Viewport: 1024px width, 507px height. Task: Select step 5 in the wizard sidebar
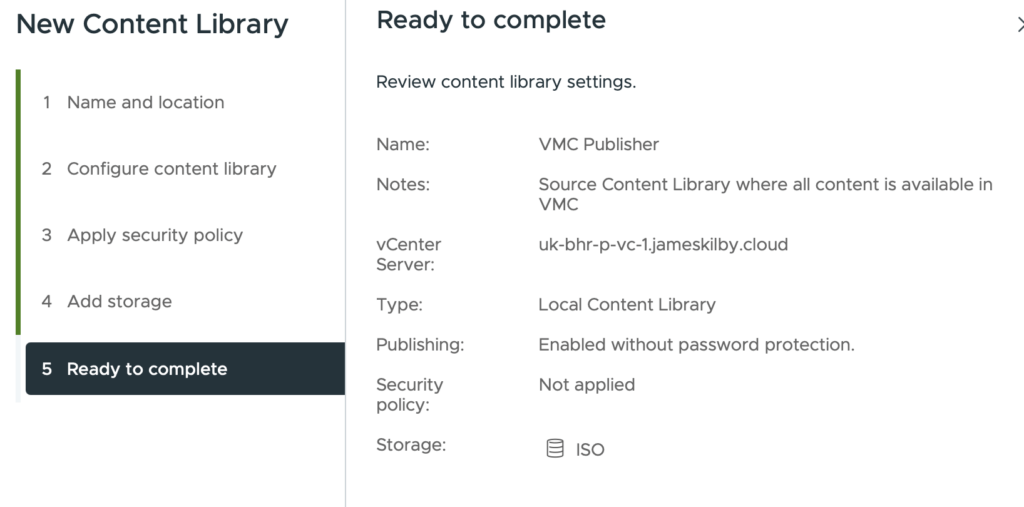coord(146,369)
